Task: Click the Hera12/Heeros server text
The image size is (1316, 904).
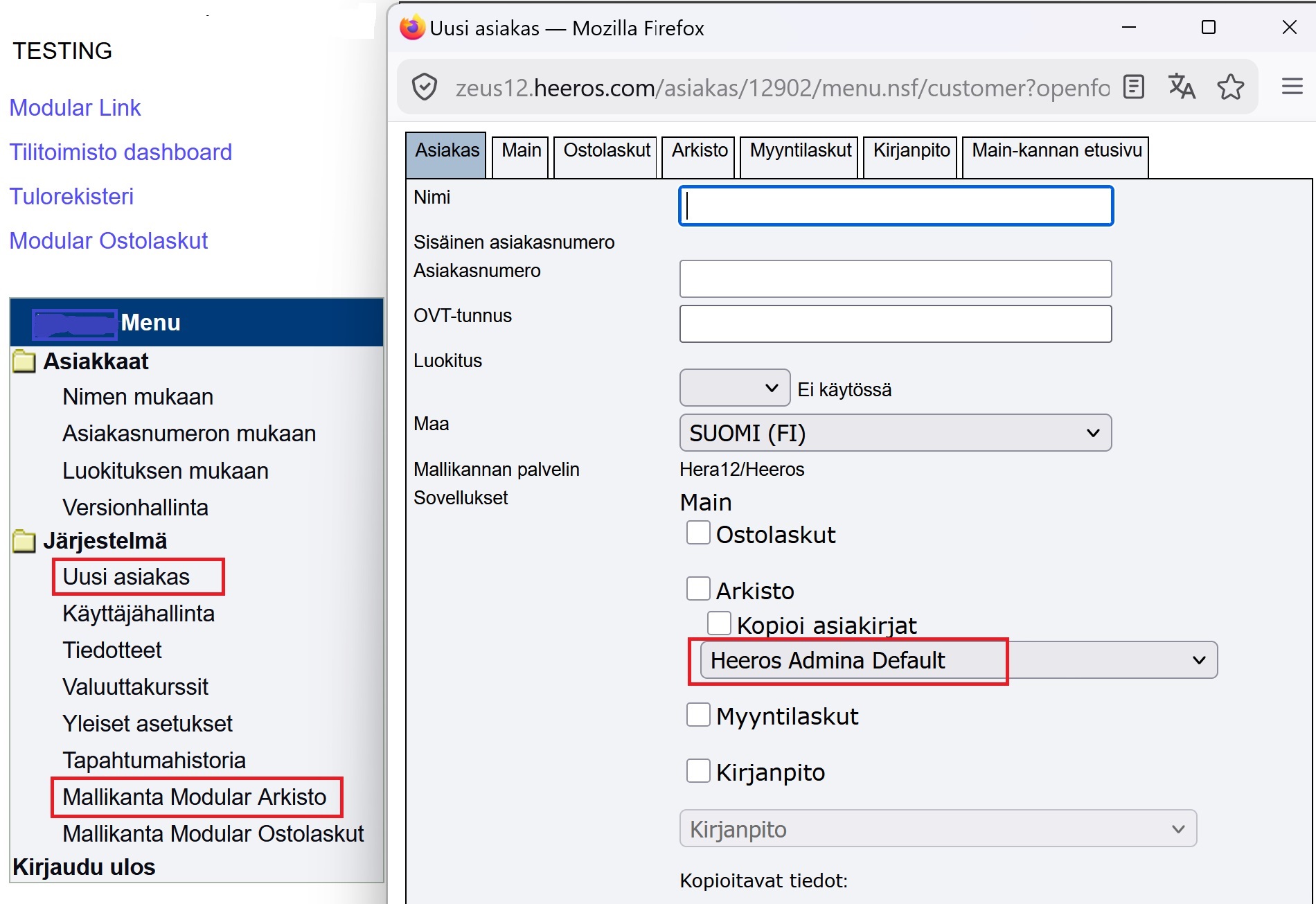Action: click(742, 470)
